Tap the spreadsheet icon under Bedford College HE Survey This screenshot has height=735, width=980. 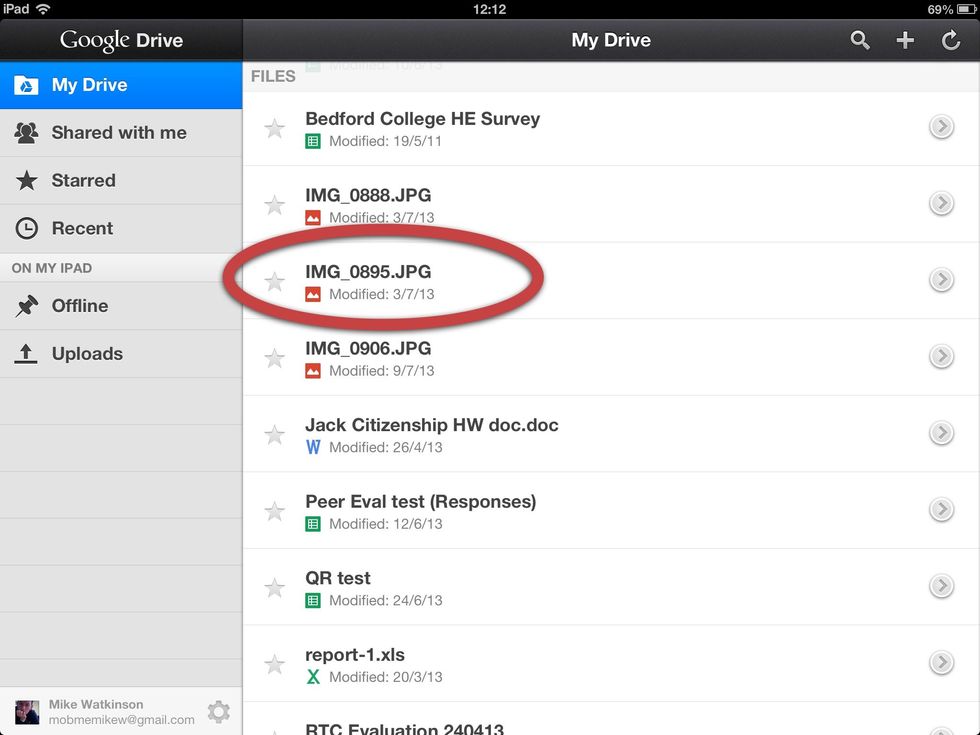[x=313, y=141]
